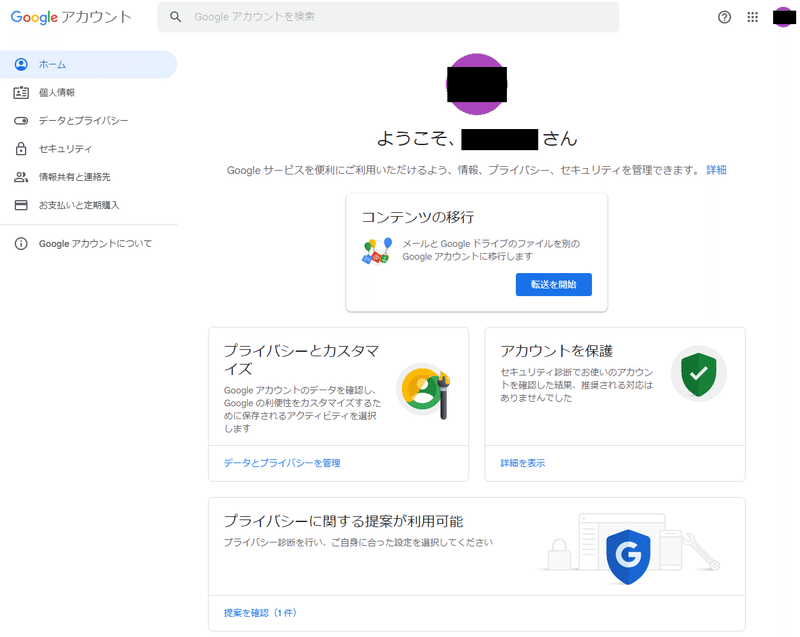This screenshot has height=637, width=800.
Task: Click the search magnifier icon
Action: (x=176, y=17)
